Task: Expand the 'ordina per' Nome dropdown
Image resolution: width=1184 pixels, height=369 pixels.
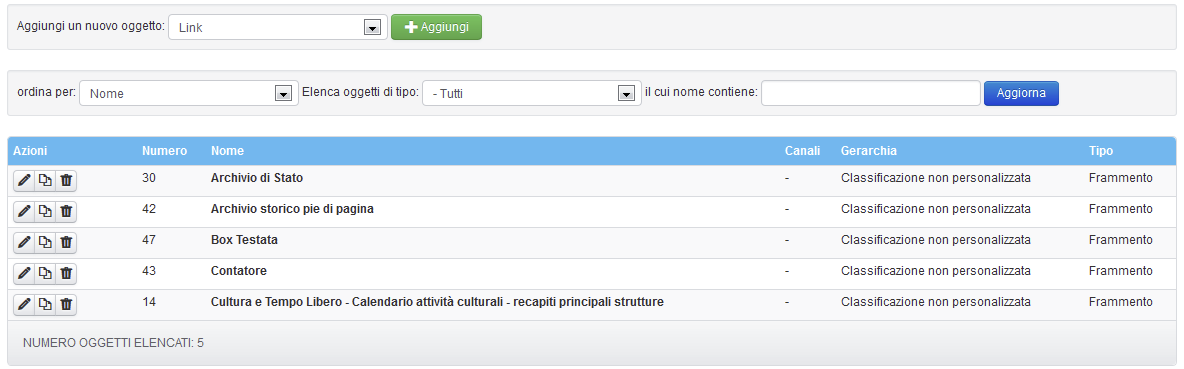Action: (x=189, y=94)
